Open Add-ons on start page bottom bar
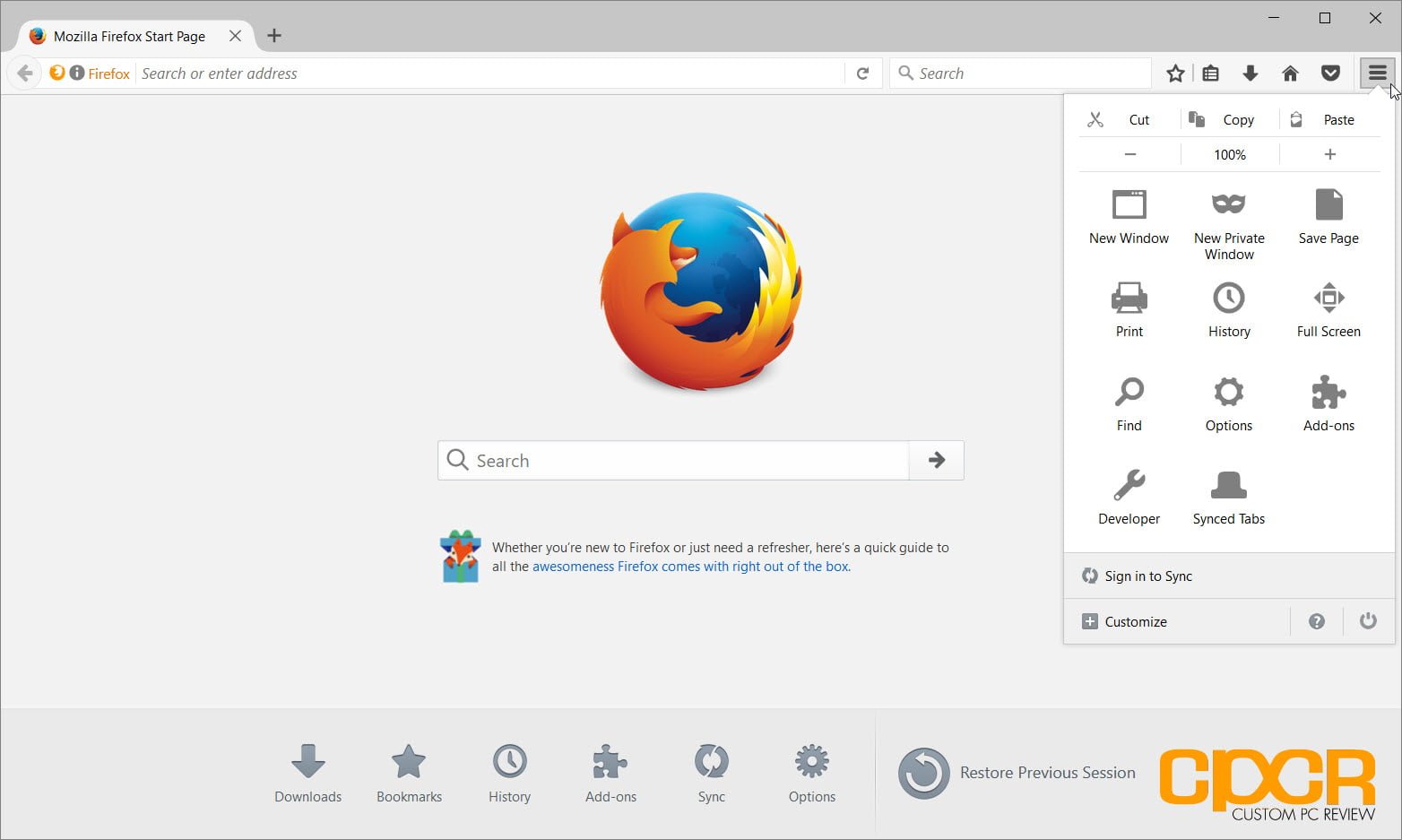1402x840 pixels. [610, 773]
